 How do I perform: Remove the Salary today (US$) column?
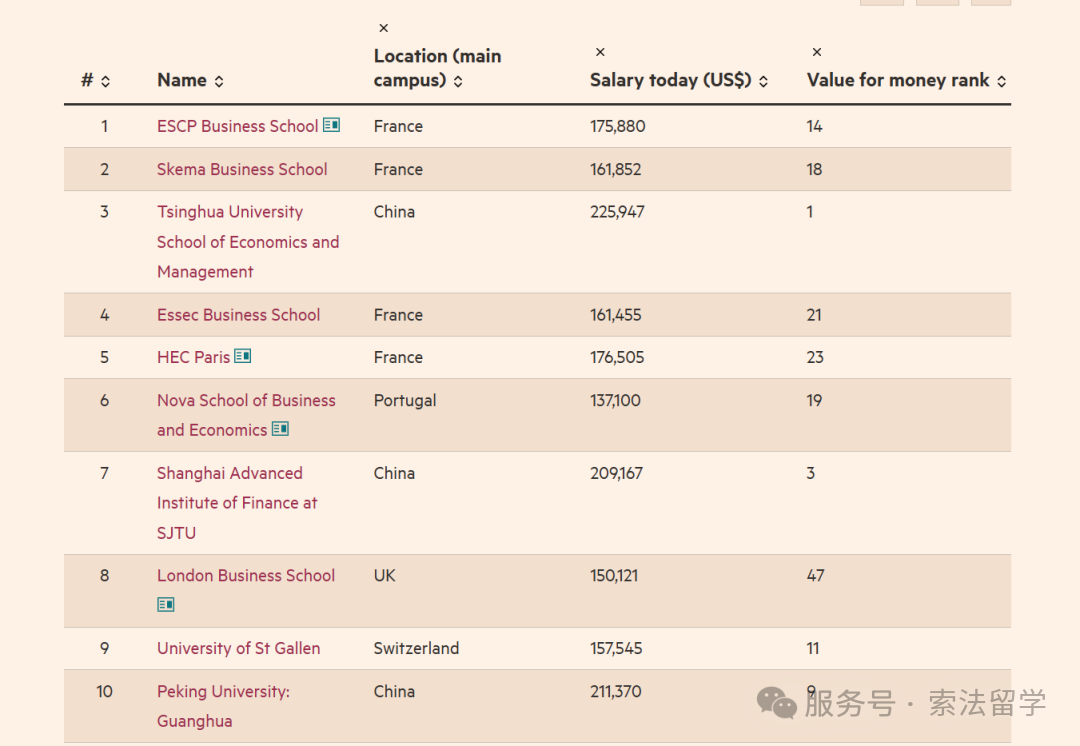(600, 52)
